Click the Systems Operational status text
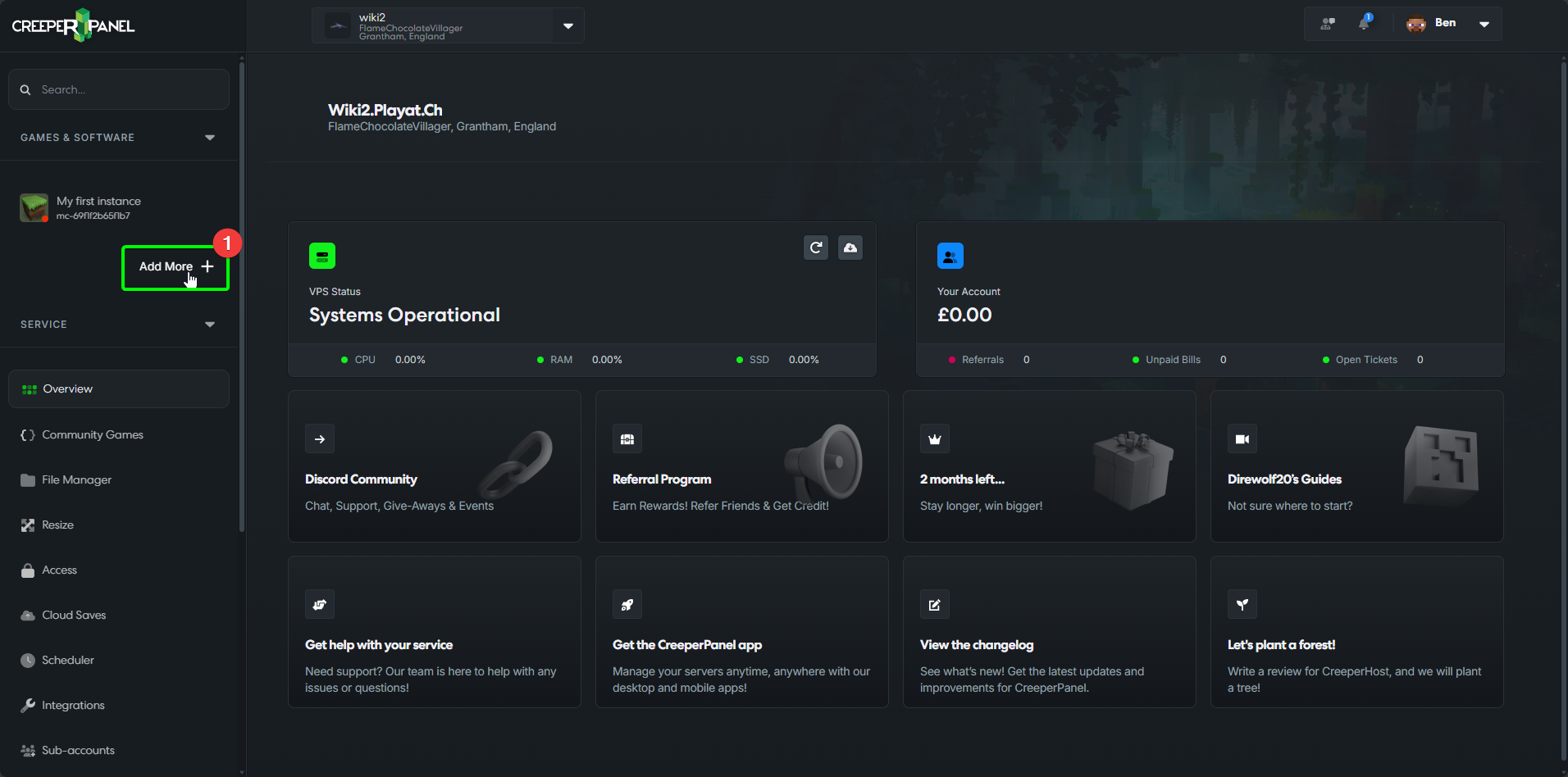The width and height of the screenshot is (1568, 777). (x=404, y=316)
